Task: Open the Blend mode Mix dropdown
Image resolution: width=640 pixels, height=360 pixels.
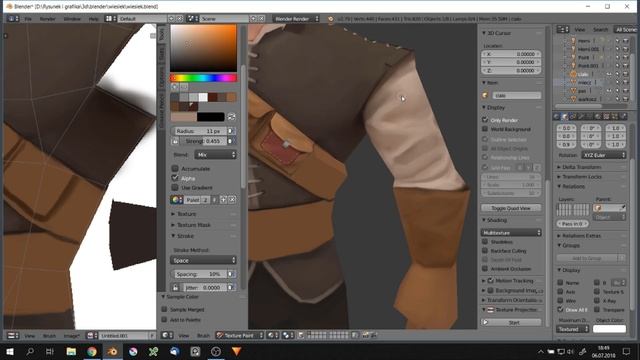Action: click(x=216, y=155)
